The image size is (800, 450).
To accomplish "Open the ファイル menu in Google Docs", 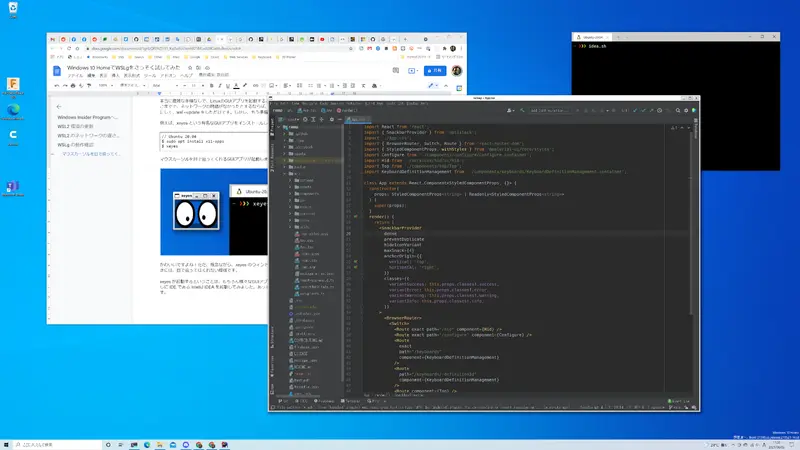I will (x=76, y=76).
